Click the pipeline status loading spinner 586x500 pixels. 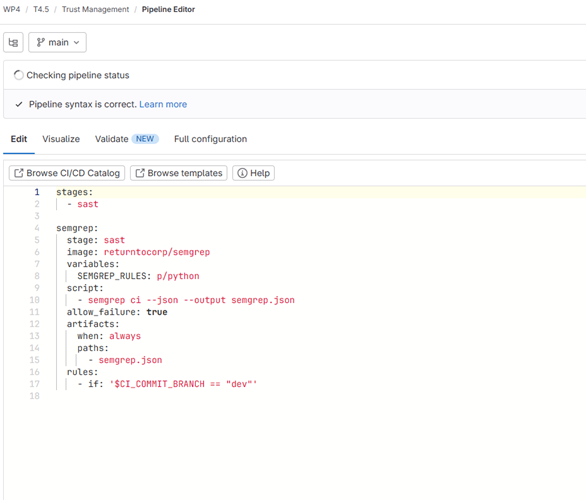click(18, 75)
